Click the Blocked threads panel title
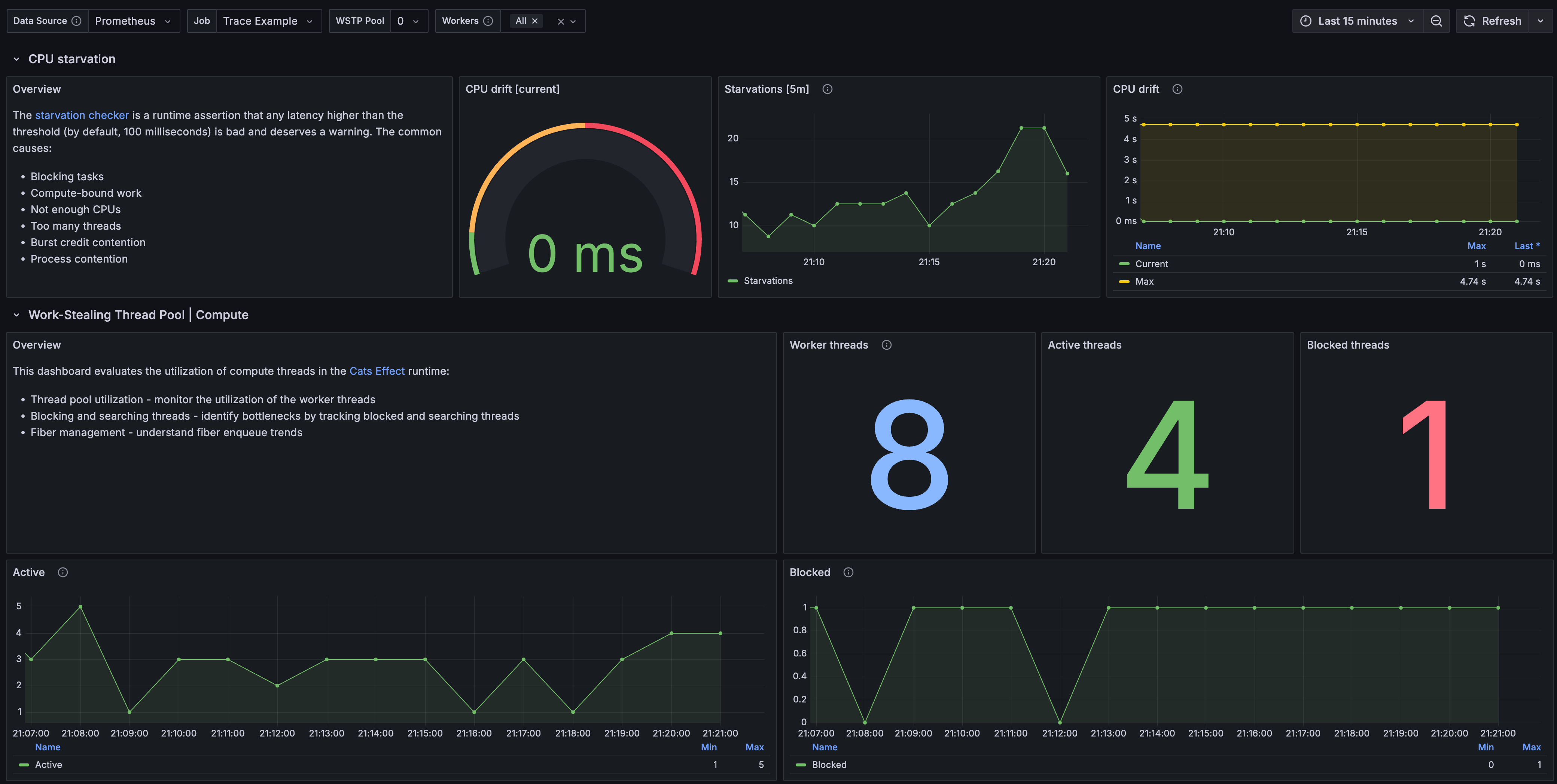This screenshot has height=784, width=1557. coord(1348,345)
